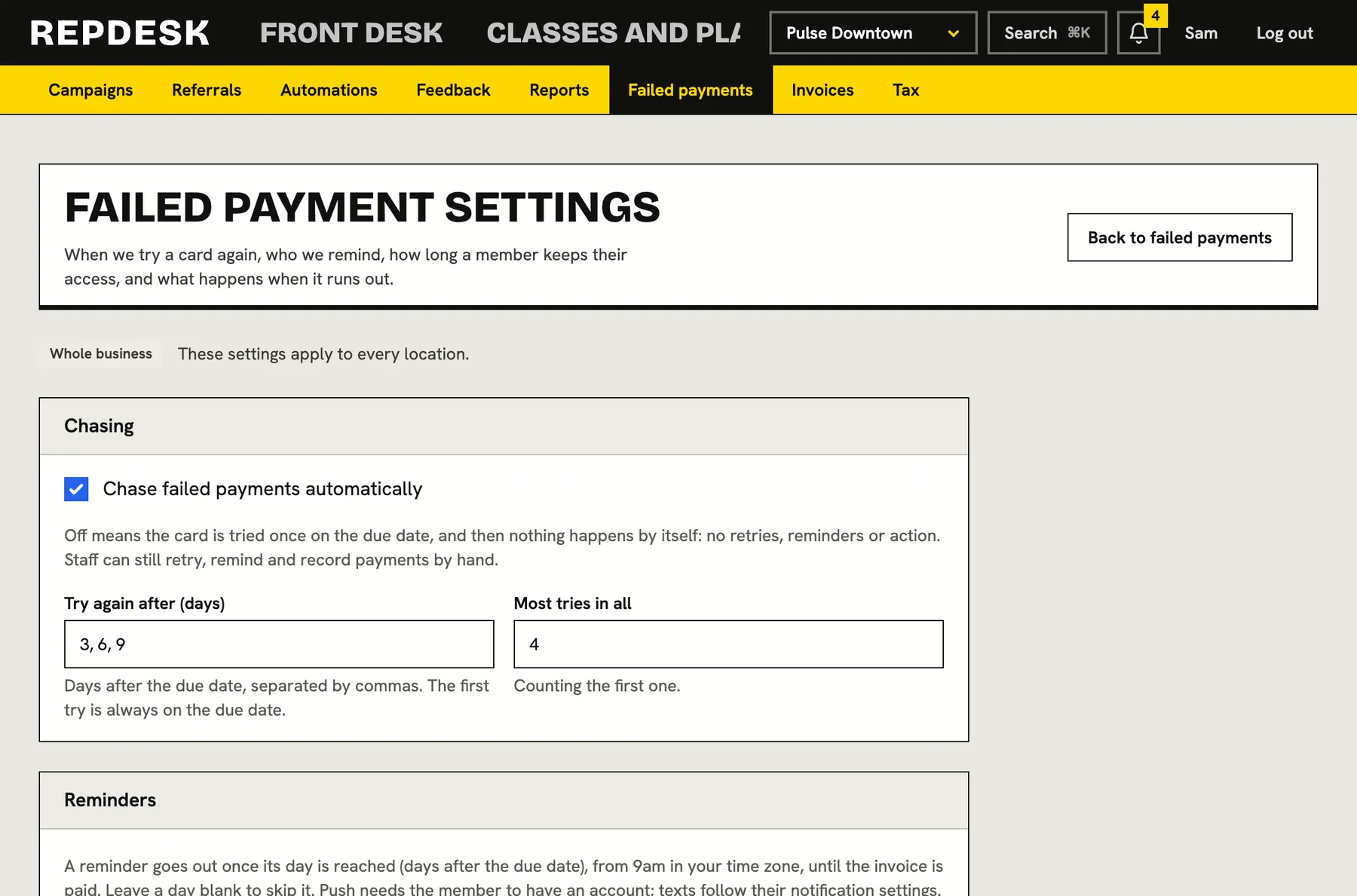
Task: Select the Failed payments tab
Action: tap(691, 90)
